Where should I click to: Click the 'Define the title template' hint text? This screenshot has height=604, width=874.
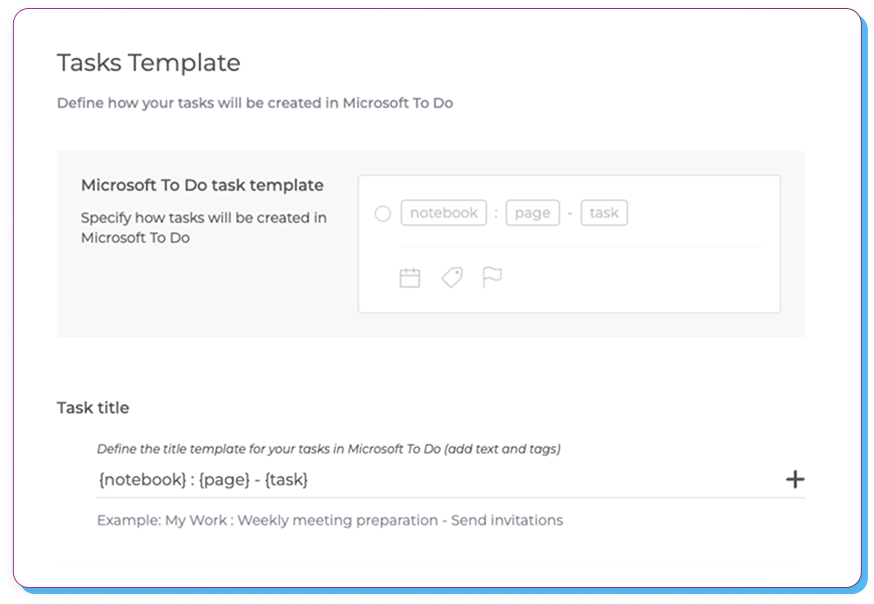point(329,449)
